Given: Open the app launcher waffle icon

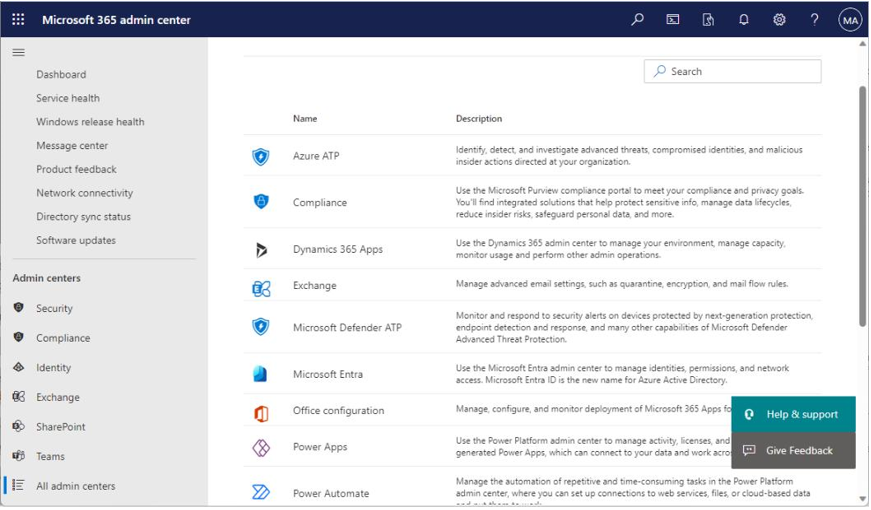Looking at the screenshot, I should [x=18, y=19].
